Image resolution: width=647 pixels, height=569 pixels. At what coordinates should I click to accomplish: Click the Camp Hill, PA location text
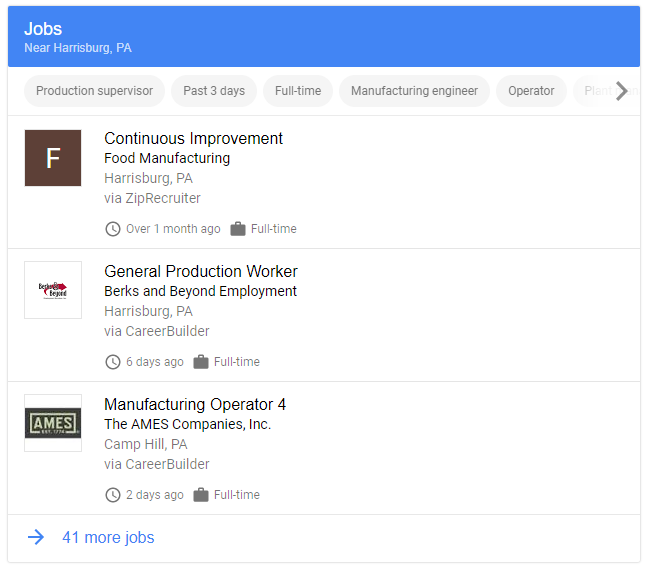coord(146,444)
